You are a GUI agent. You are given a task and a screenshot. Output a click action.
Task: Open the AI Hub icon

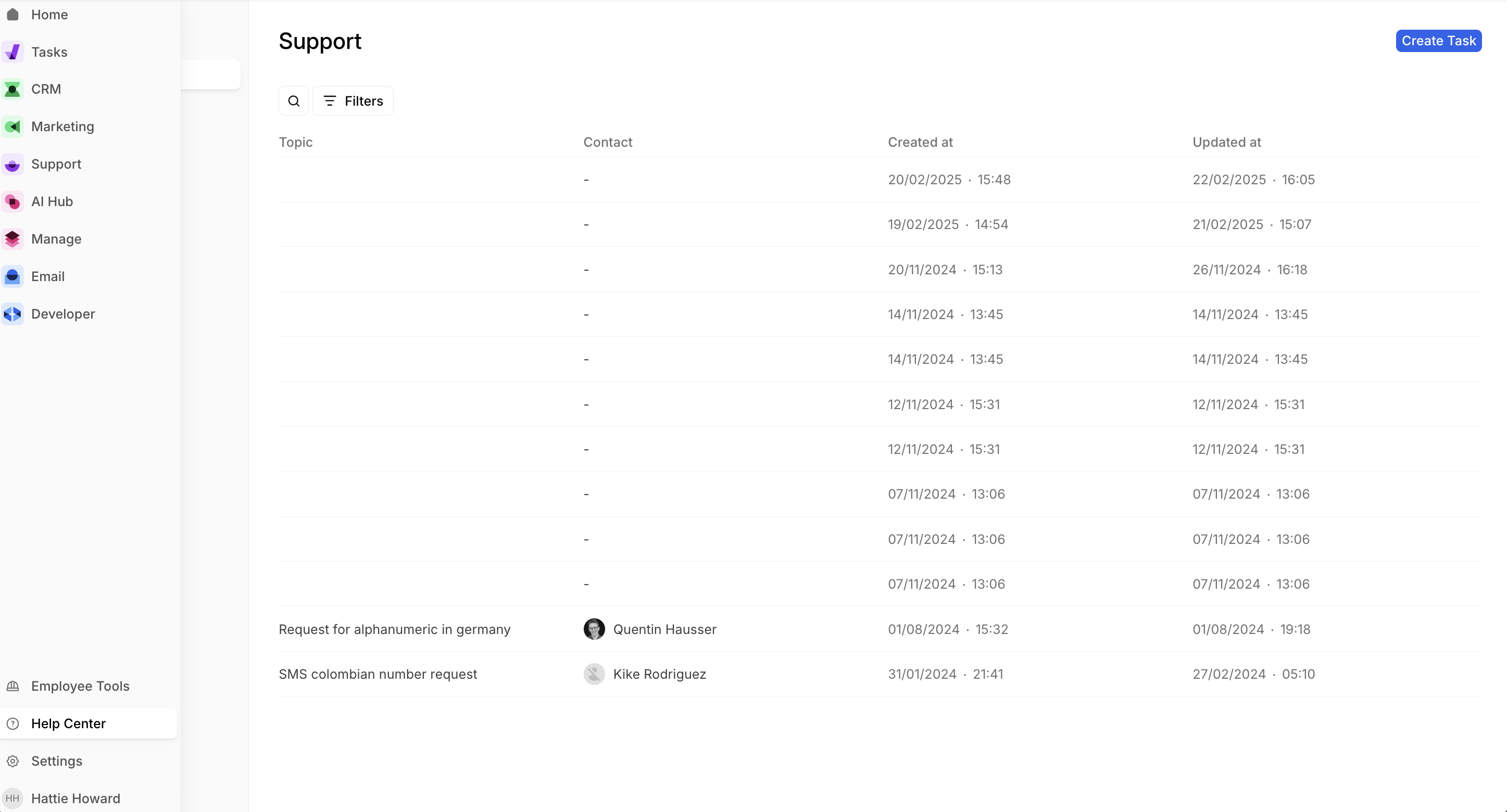coord(13,201)
